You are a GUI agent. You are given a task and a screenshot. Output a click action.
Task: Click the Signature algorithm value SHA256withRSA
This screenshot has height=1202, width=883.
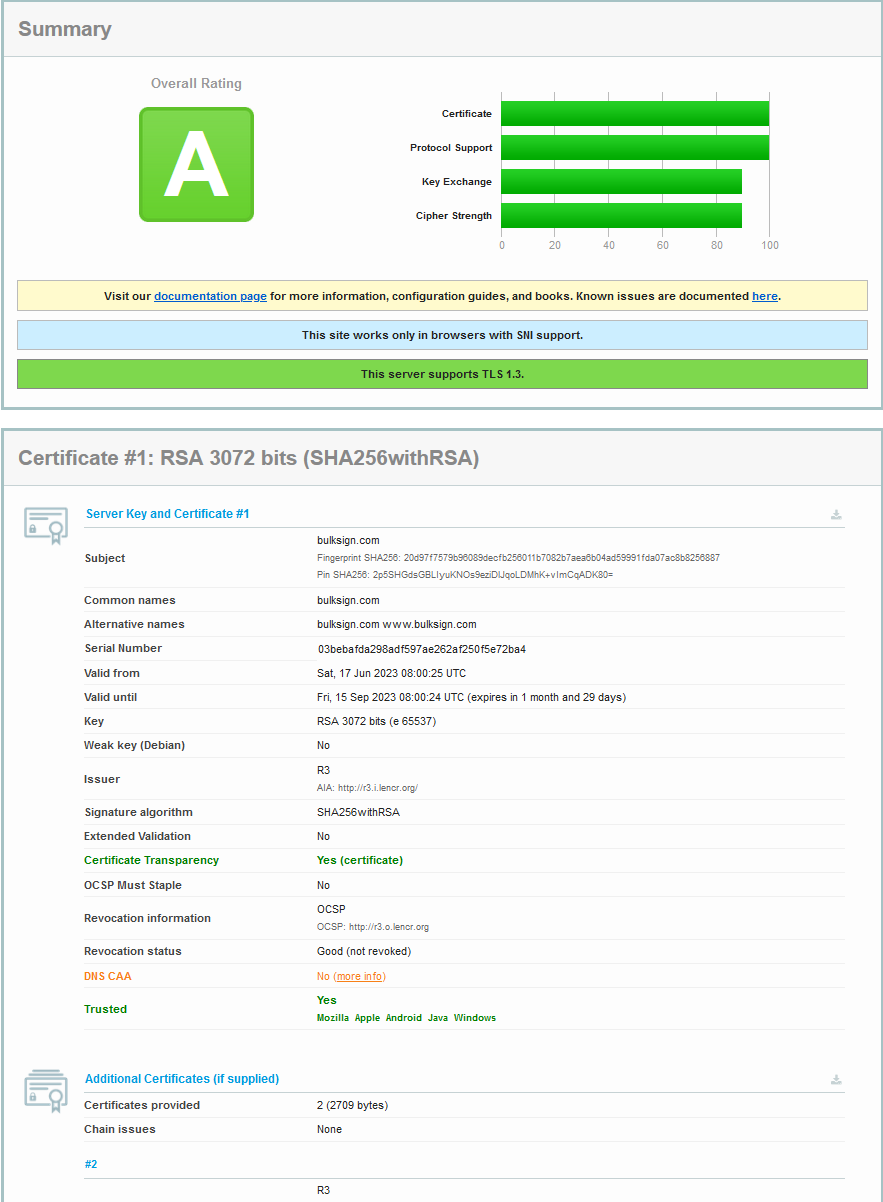[358, 813]
